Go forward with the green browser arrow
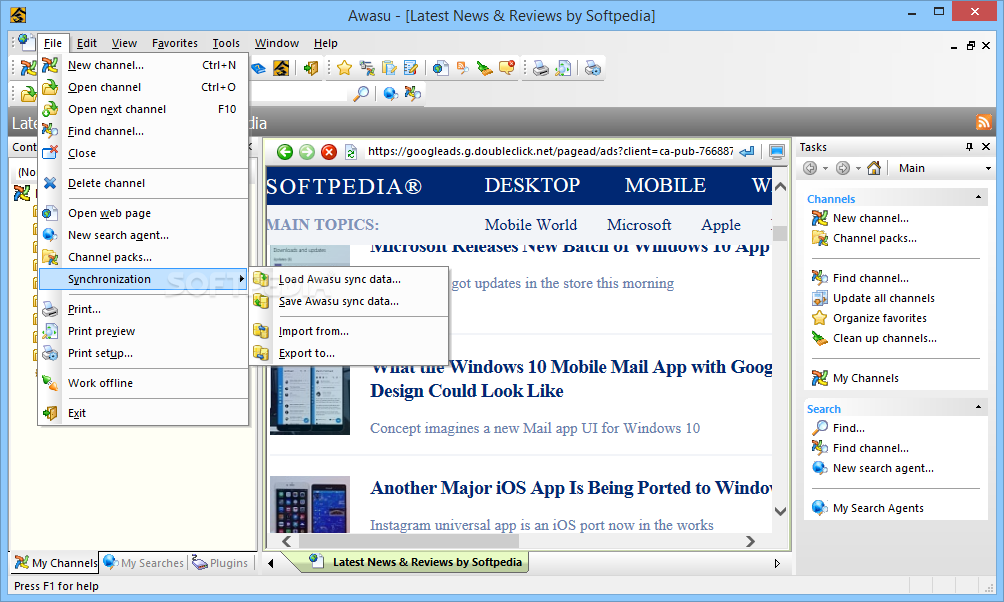 click(x=307, y=152)
